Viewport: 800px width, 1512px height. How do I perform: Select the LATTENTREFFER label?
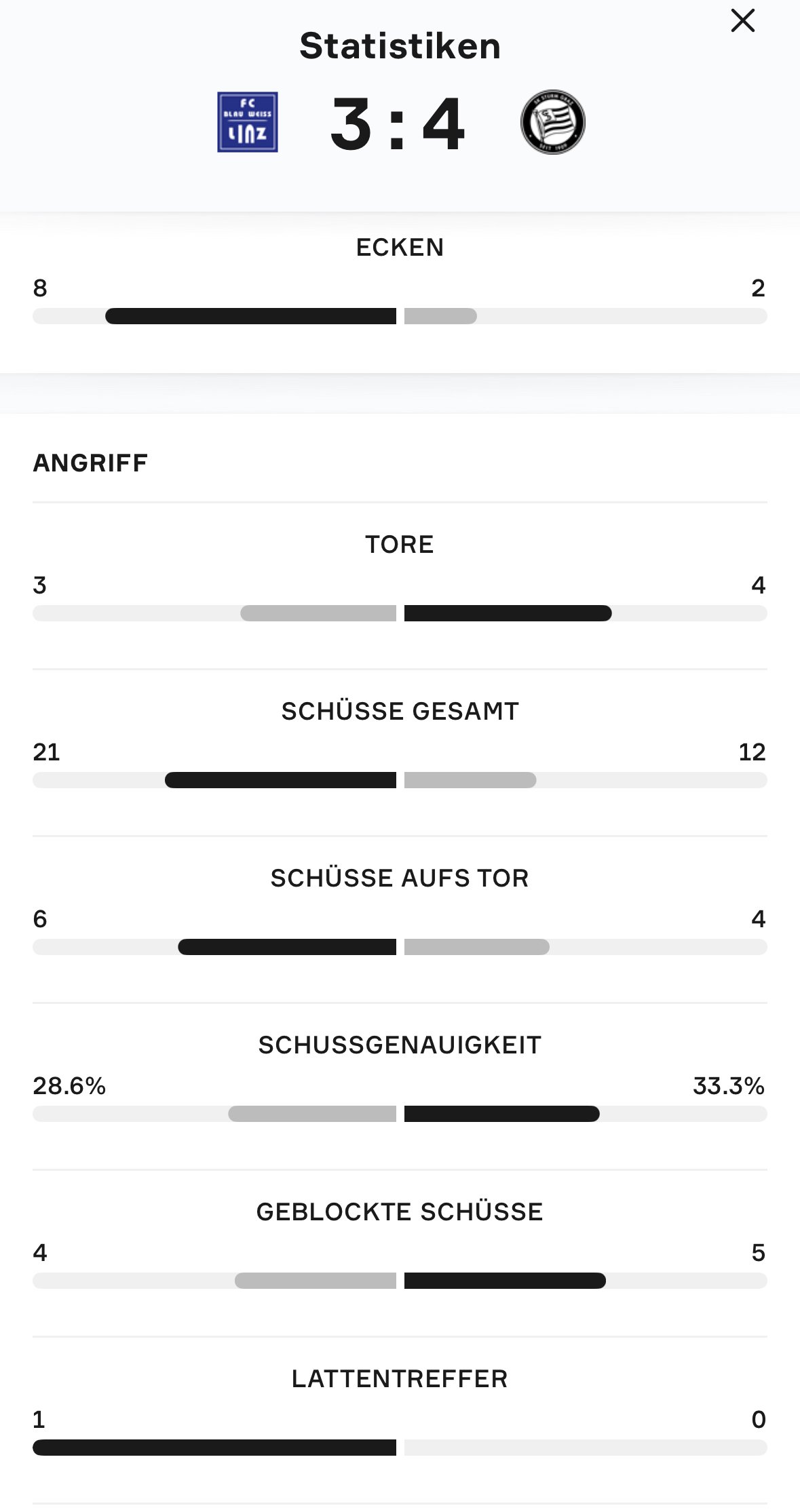(x=400, y=1379)
